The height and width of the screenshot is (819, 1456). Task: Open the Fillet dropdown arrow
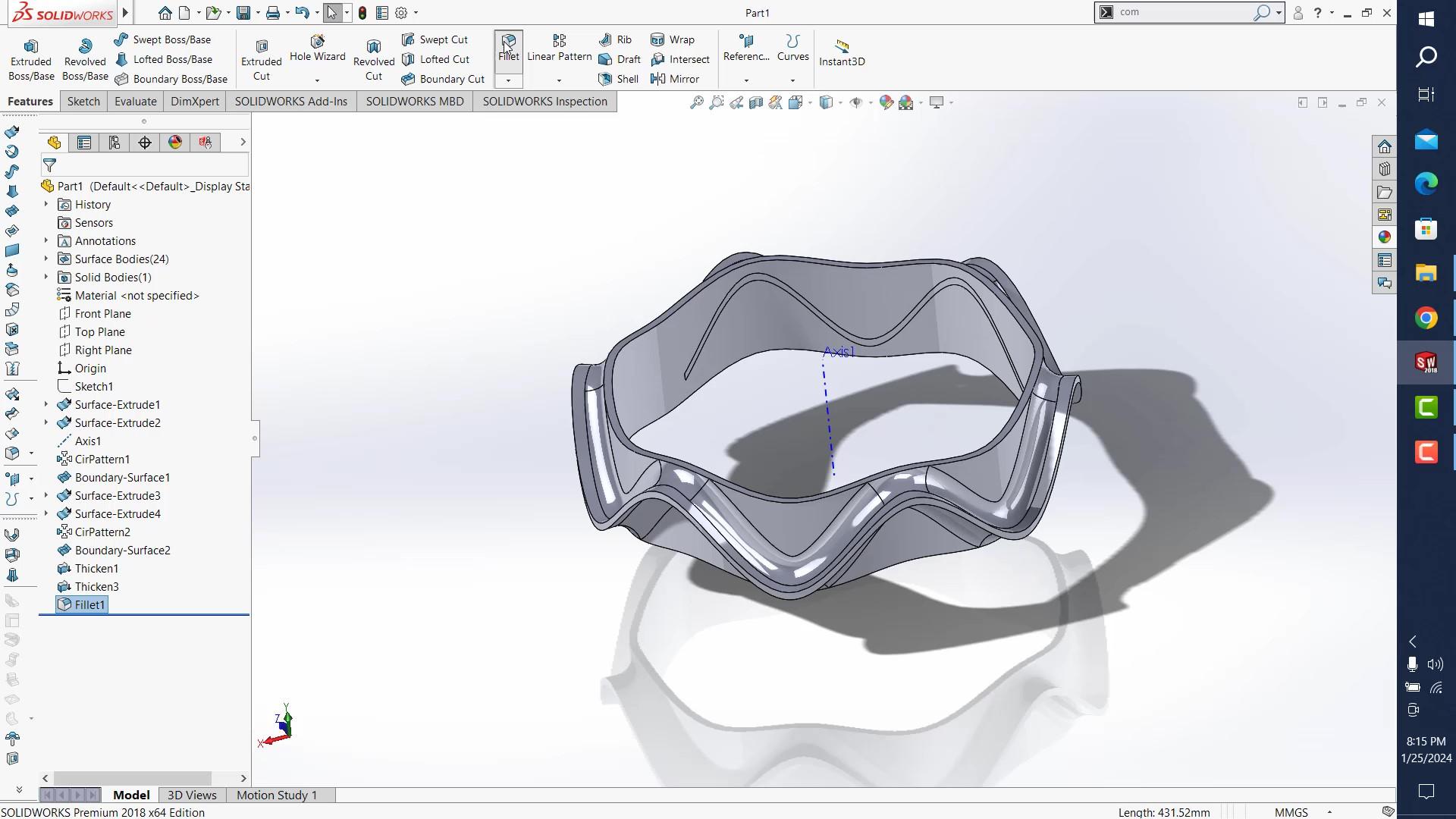click(x=508, y=80)
